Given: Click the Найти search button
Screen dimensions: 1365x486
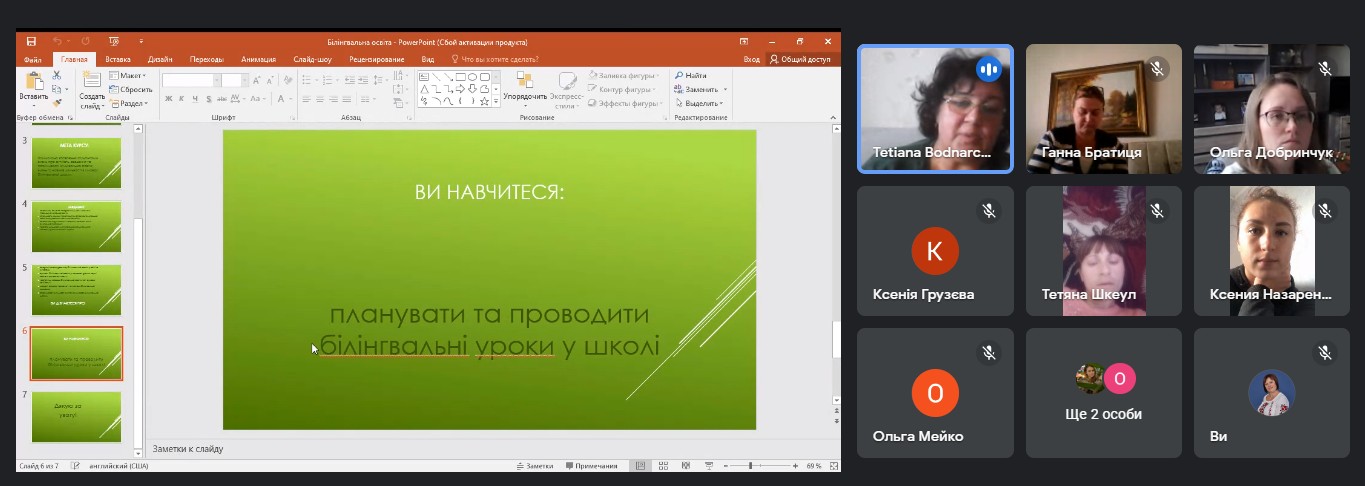Looking at the screenshot, I should coord(691,75).
